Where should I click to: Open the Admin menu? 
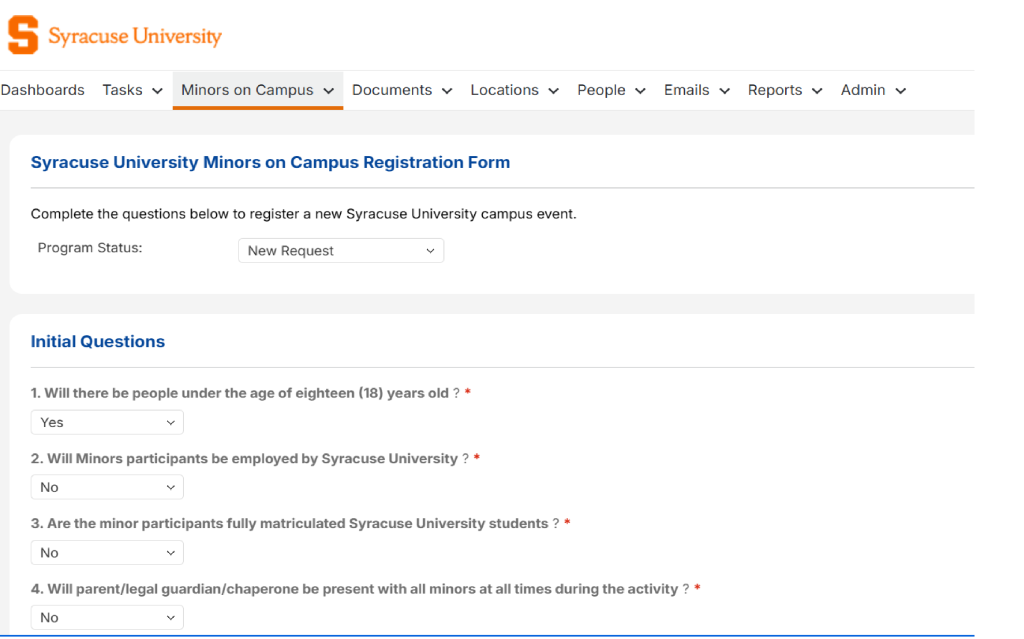tap(862, 90)
